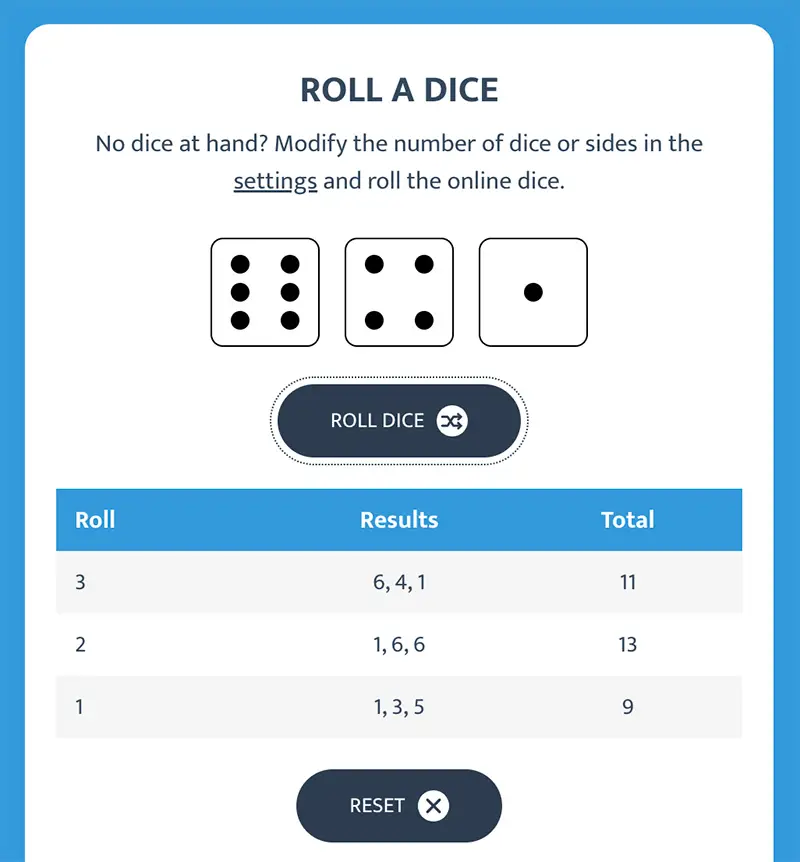Click roll number 3 in the table
The width and height of the screenshot is (800, 862).
tap(81, 582)
